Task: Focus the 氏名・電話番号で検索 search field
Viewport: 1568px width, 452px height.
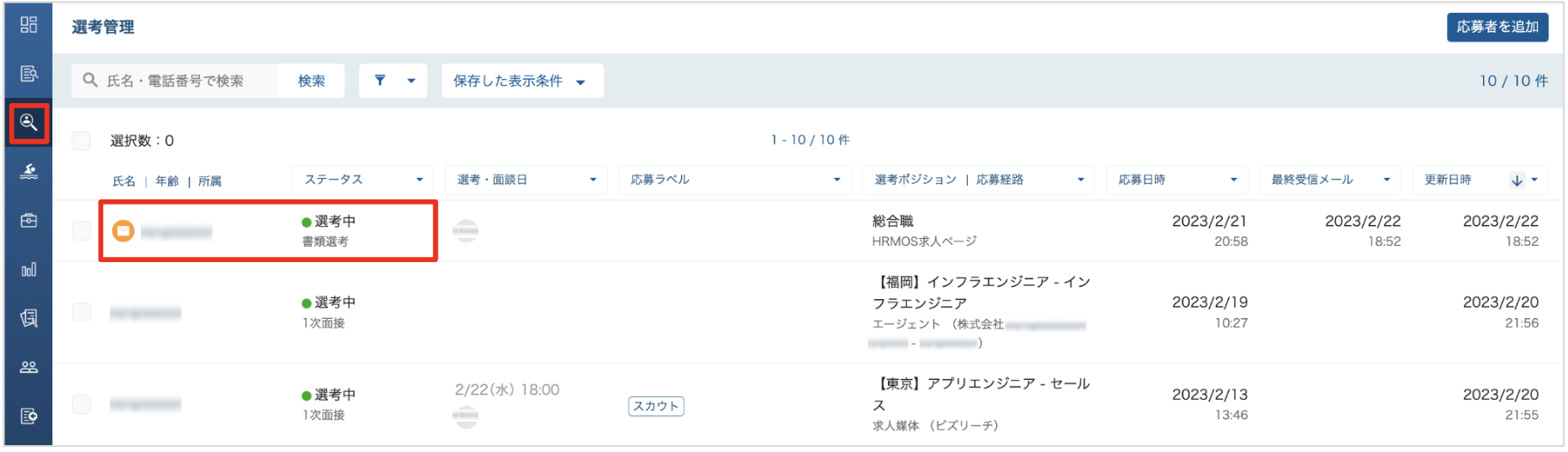Action: coord(175,81)
